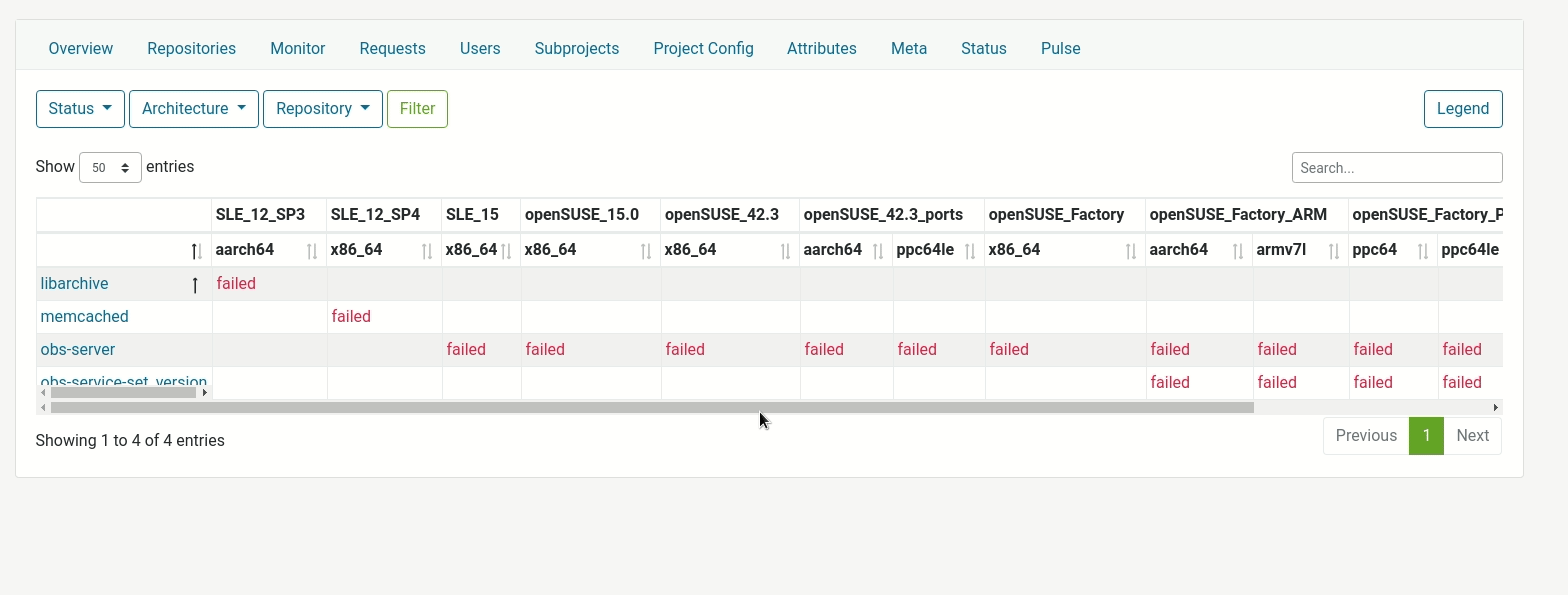
Task: Sort the ppc64 column
Action: (x=1423, y=251)
